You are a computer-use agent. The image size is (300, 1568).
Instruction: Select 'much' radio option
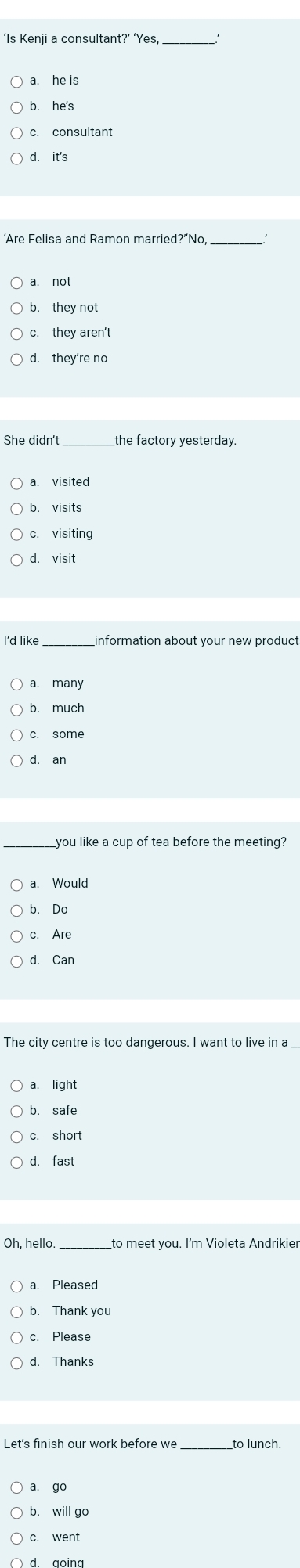coord(16,709)
